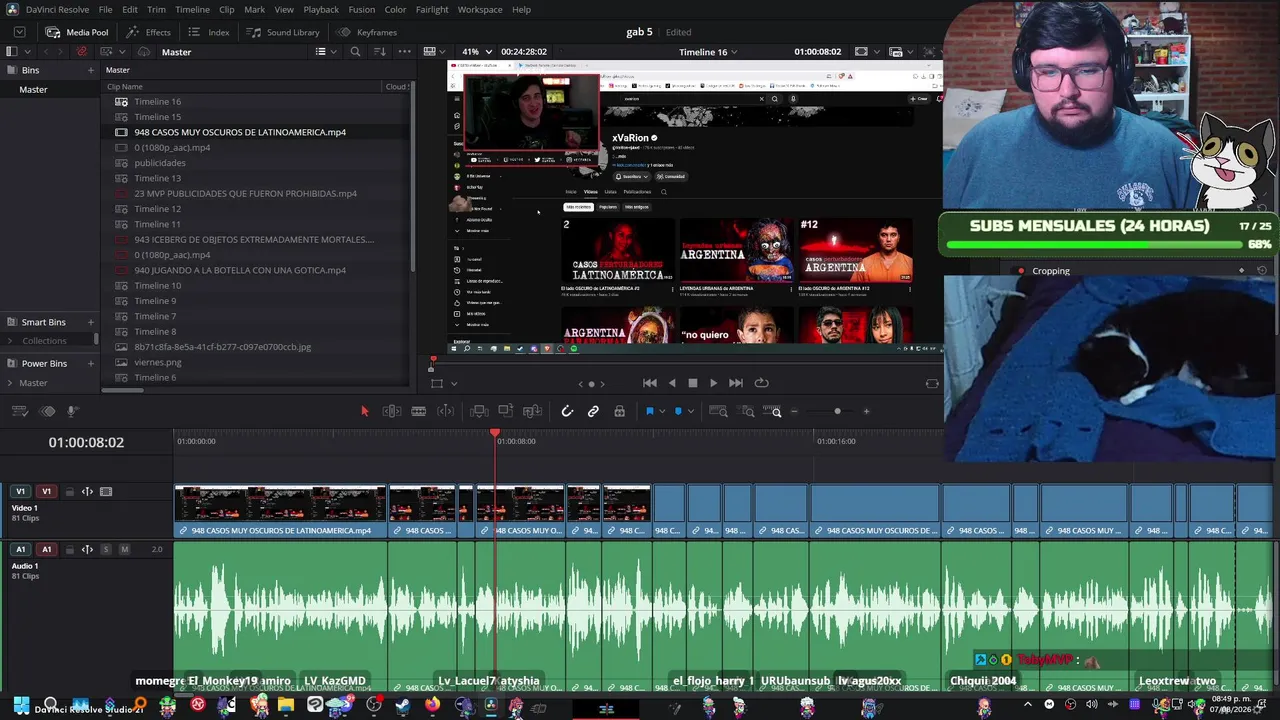Activate the Trim Edit Mode tool

tap(392, 411)
